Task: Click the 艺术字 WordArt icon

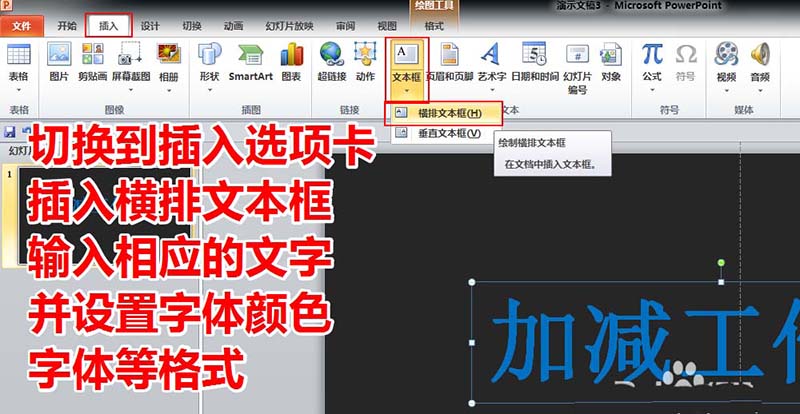Action: [x=491, y=55]
